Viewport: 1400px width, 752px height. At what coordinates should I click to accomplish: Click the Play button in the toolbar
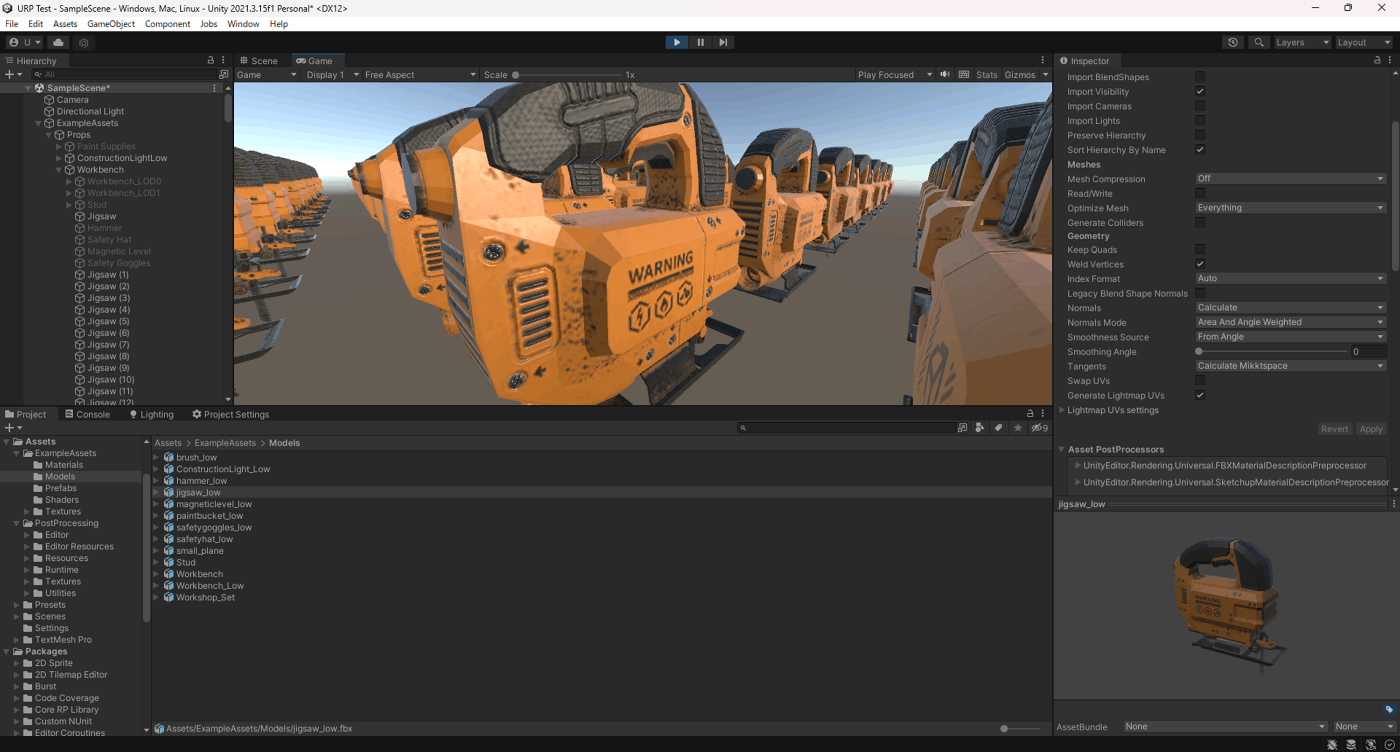pos(677,42)
